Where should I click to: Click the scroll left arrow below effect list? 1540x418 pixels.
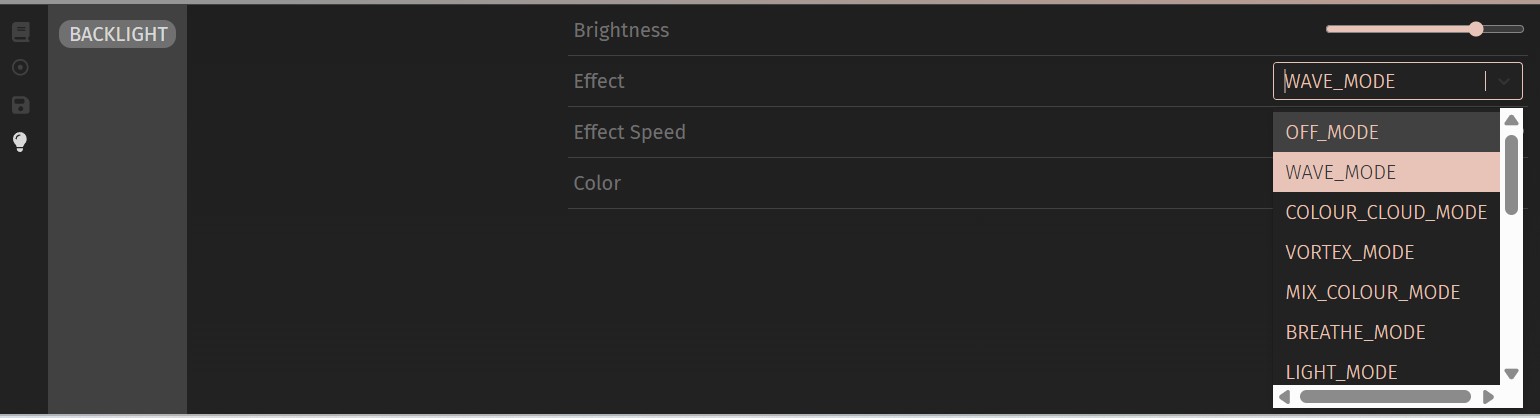click(x=1285, y=397)
